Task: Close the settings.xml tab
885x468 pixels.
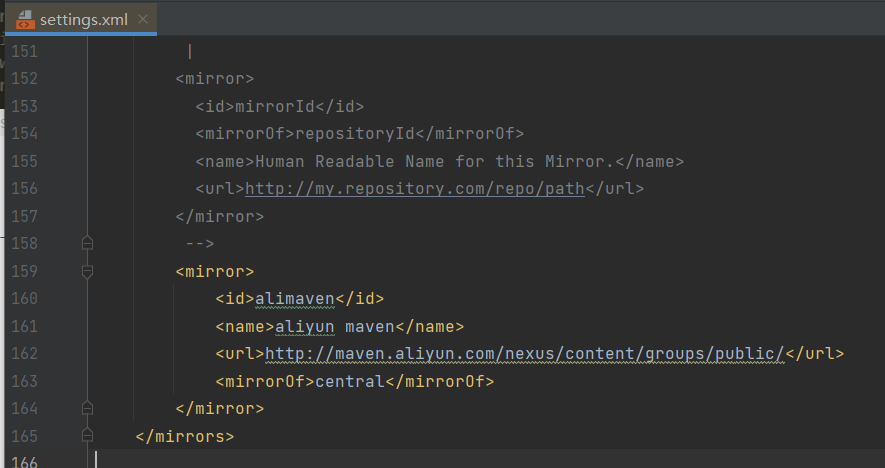Action: pos(143,19)
